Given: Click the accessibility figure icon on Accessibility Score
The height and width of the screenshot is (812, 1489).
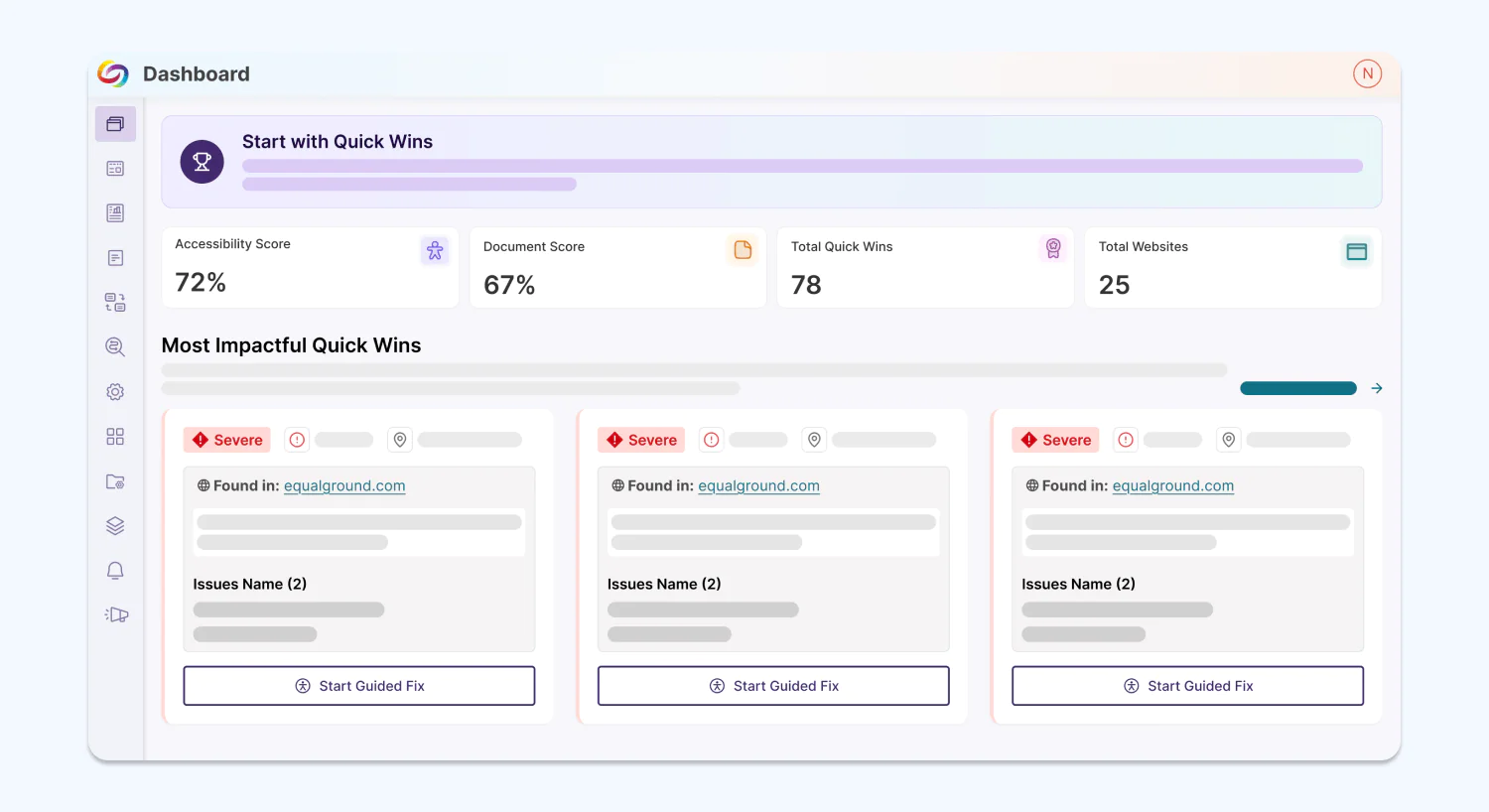Looking at the screenshot, I should [435, 251].
